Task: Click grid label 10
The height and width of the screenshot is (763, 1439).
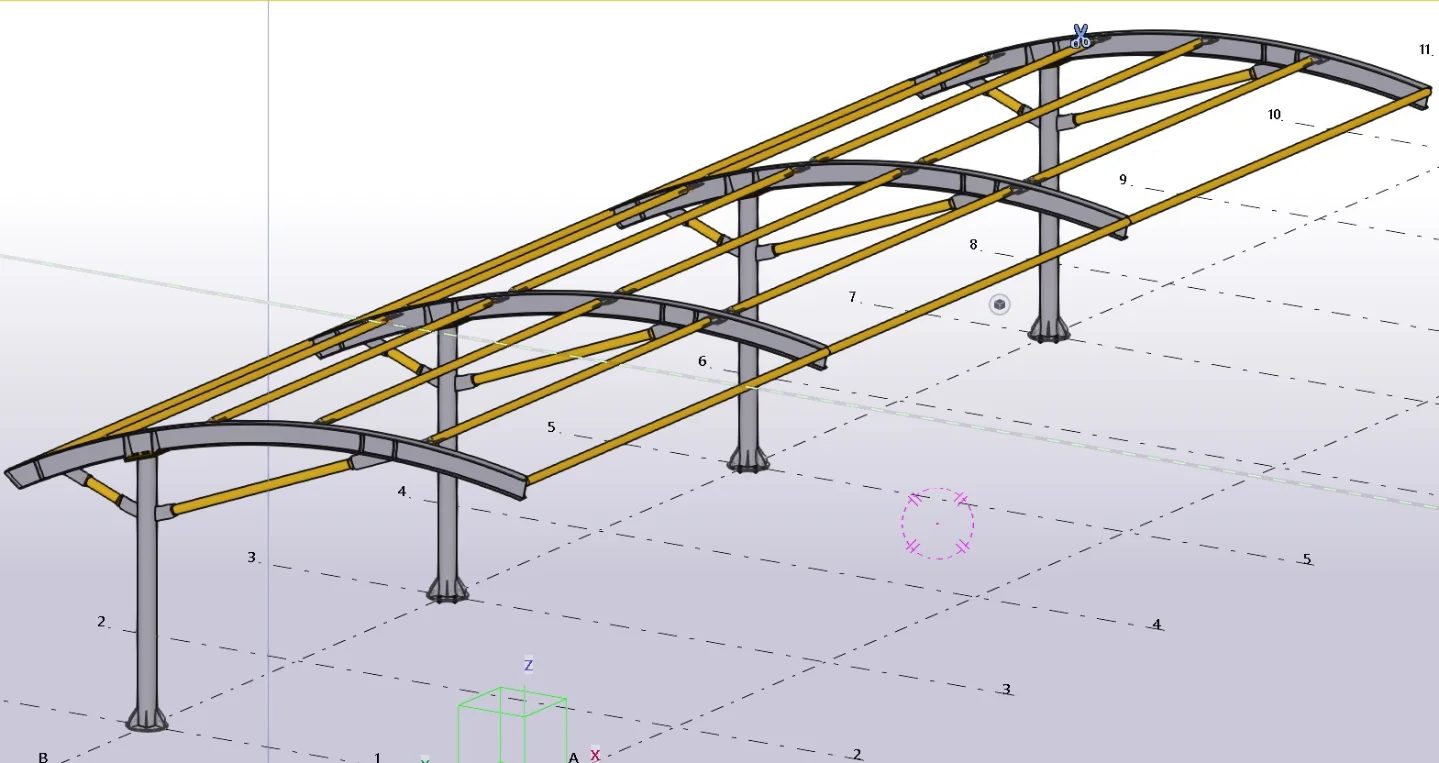Action: pos(1275,115)
